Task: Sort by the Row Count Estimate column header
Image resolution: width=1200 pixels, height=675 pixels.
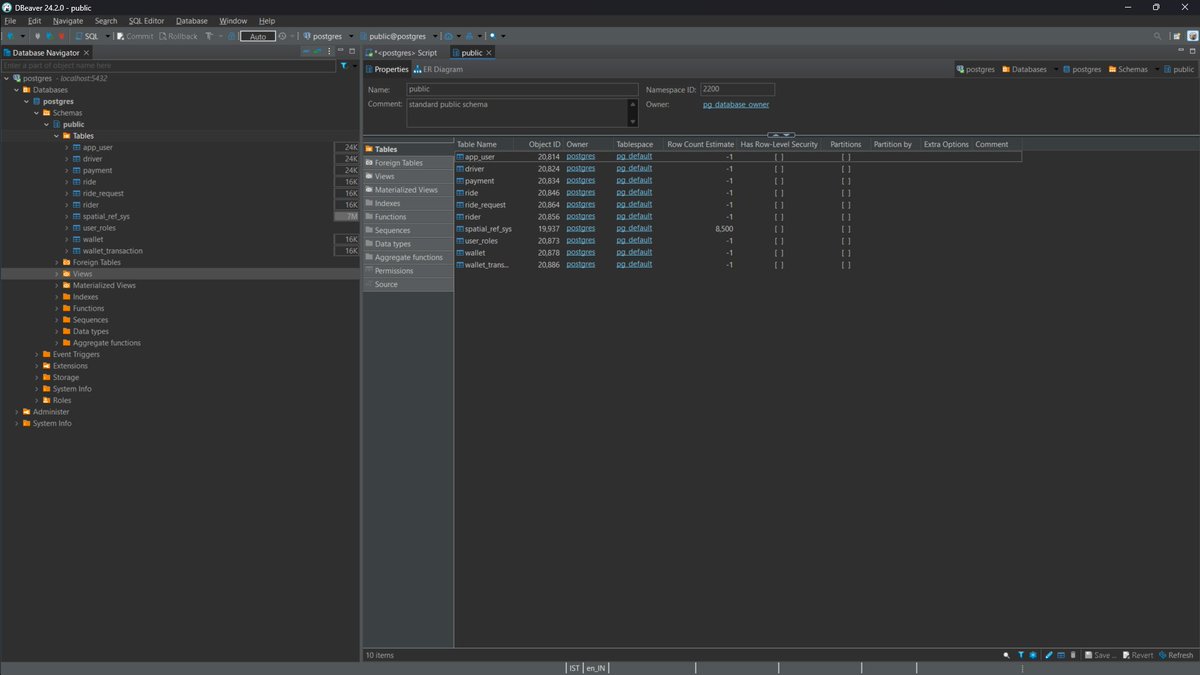Action: [x=700, y=144]
